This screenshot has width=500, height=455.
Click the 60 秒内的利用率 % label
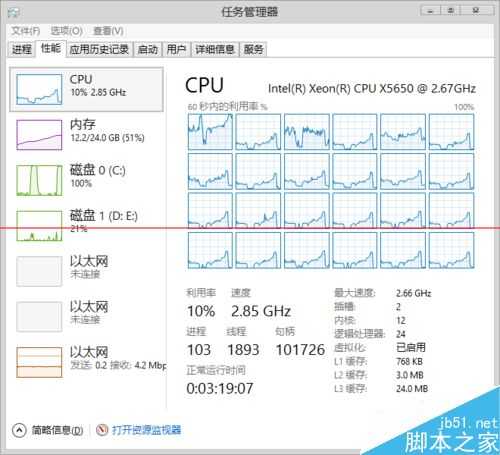pyautogui.click(x=228, y=107)
